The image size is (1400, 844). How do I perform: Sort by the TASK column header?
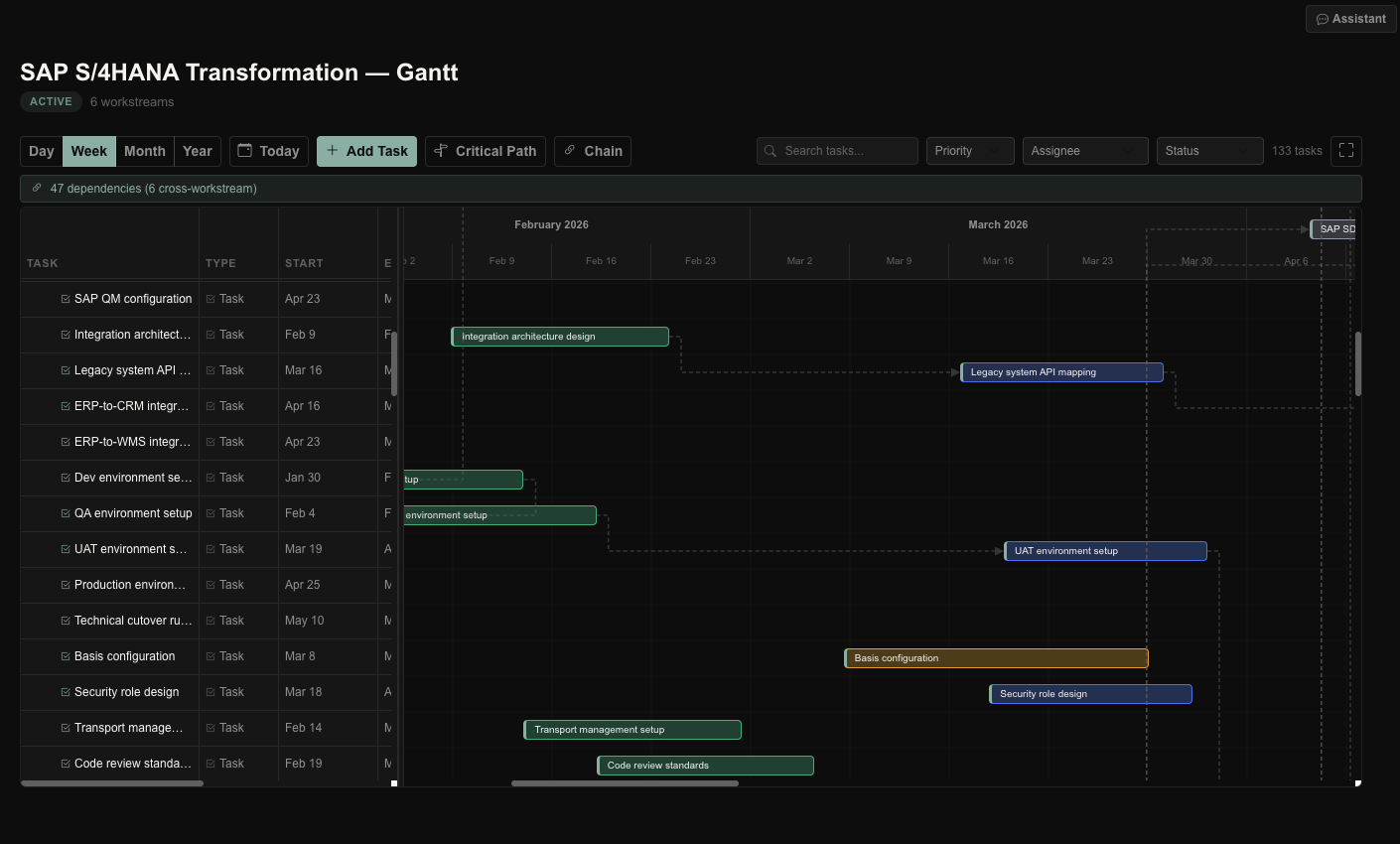[43, 263]
